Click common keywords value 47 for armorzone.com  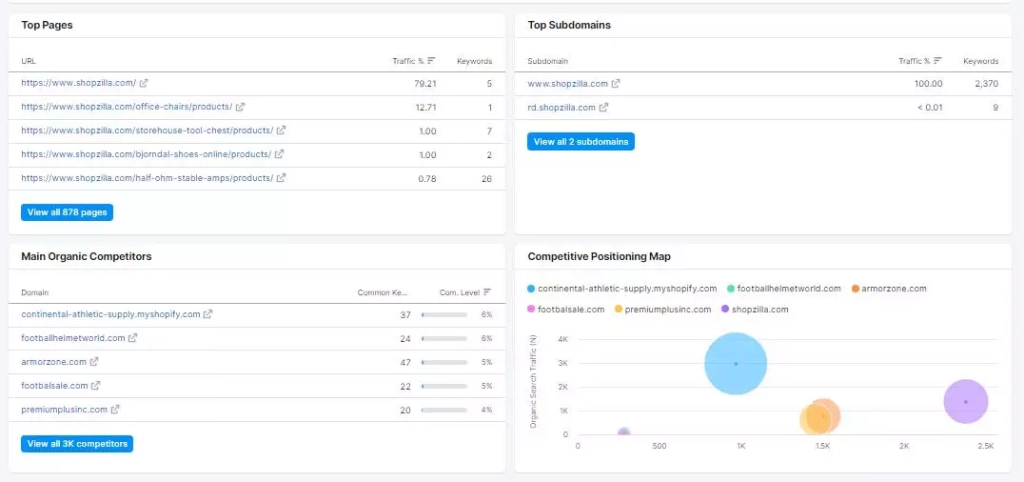click(x=406, y=362)
